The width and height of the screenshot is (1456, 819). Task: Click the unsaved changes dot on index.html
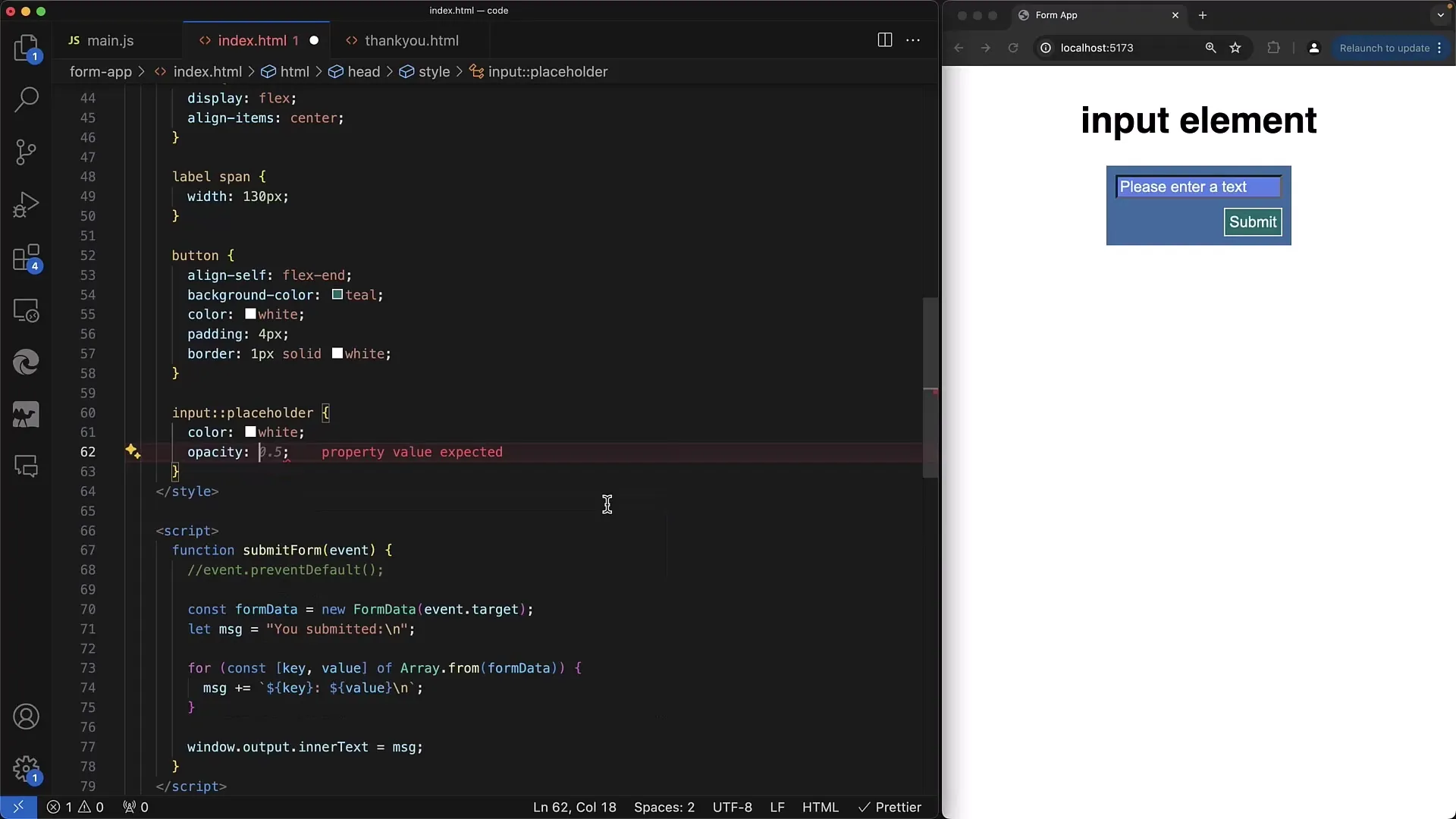[314, 40]
